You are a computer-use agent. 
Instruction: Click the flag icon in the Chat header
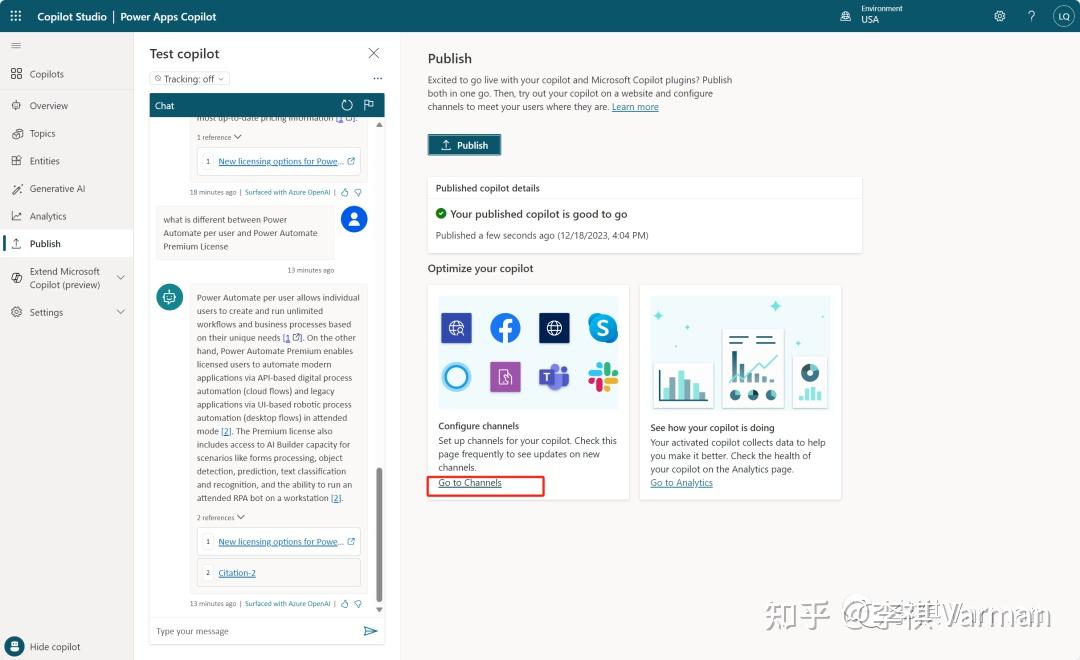pos(368,104)
